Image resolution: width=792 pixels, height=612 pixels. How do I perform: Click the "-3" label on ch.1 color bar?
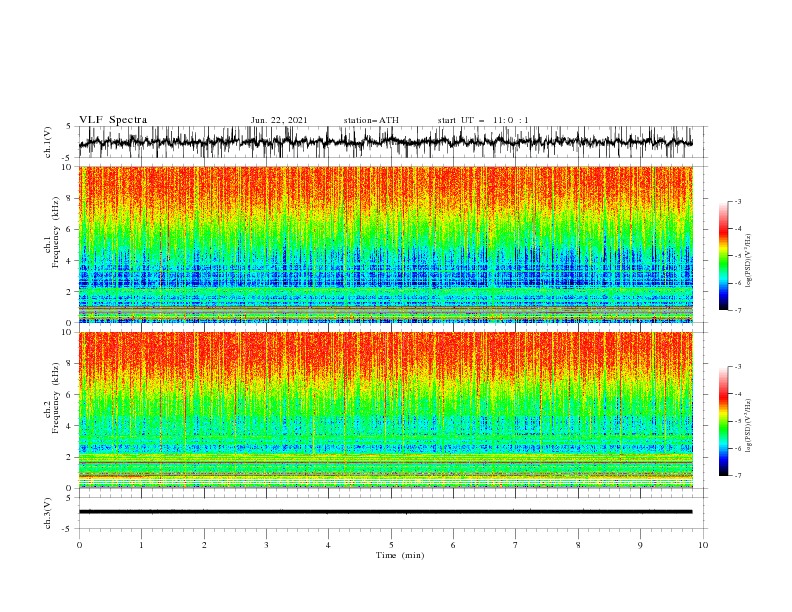click(x=737, y=201)
